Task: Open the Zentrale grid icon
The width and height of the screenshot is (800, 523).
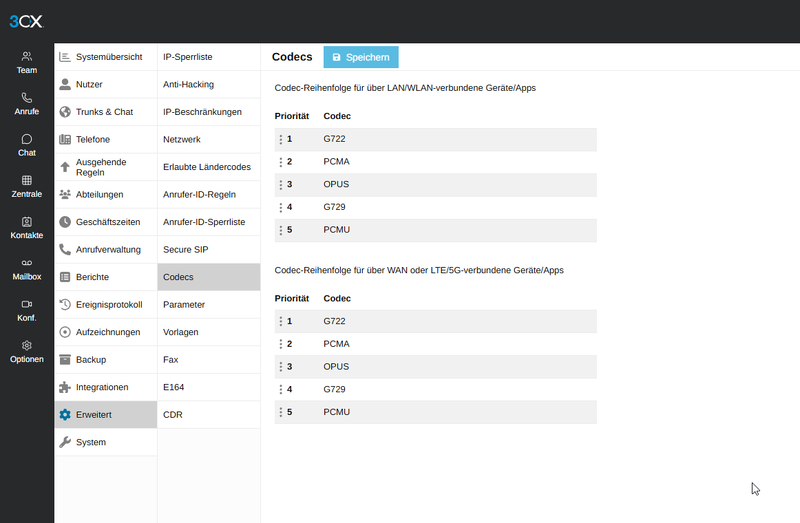Action: [27, 180]
